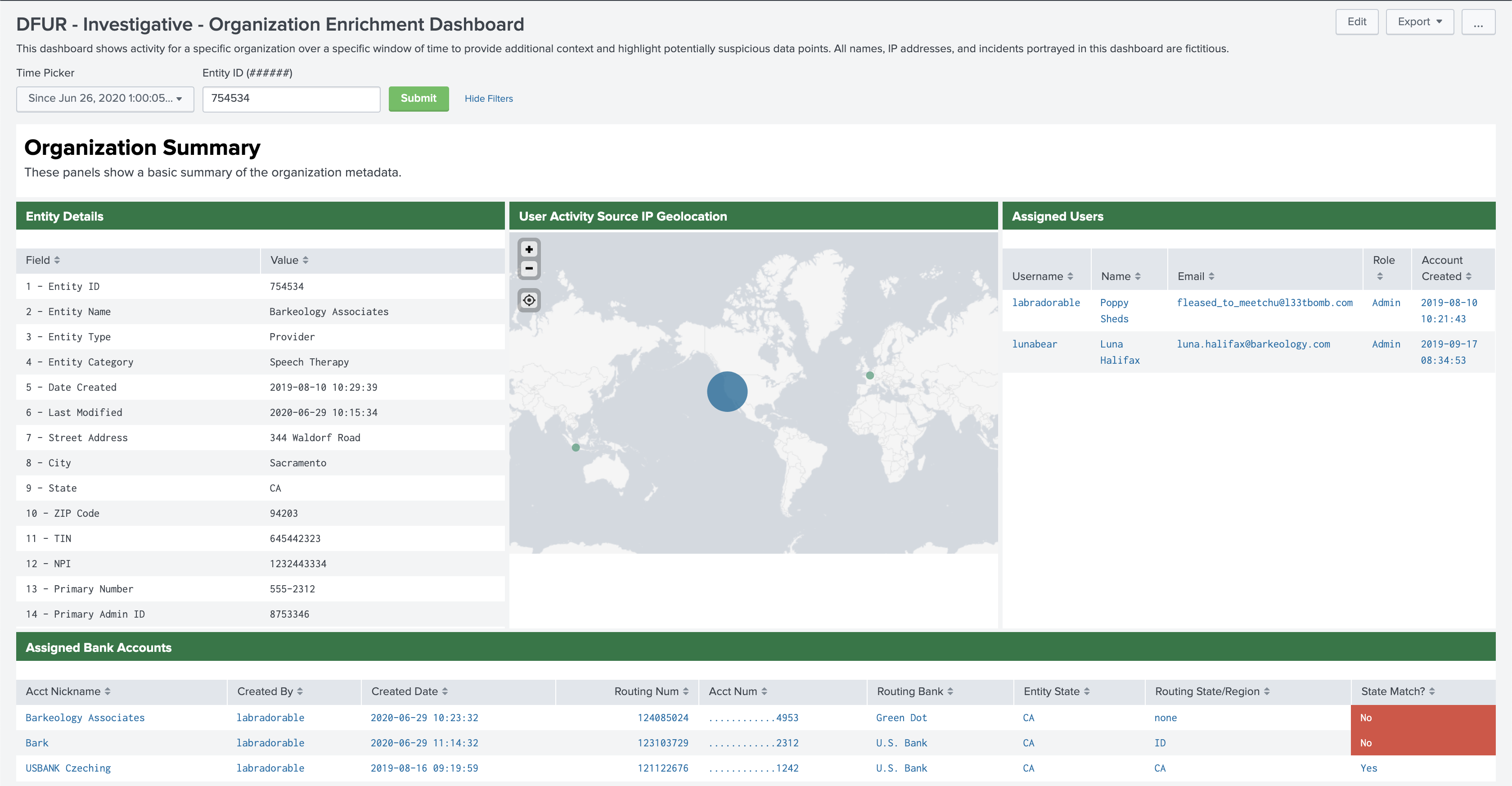The height and width of the screenshot is (786, 1512).
Task: Click Luna Halifax name link
Action: (x=1119, y=352)
